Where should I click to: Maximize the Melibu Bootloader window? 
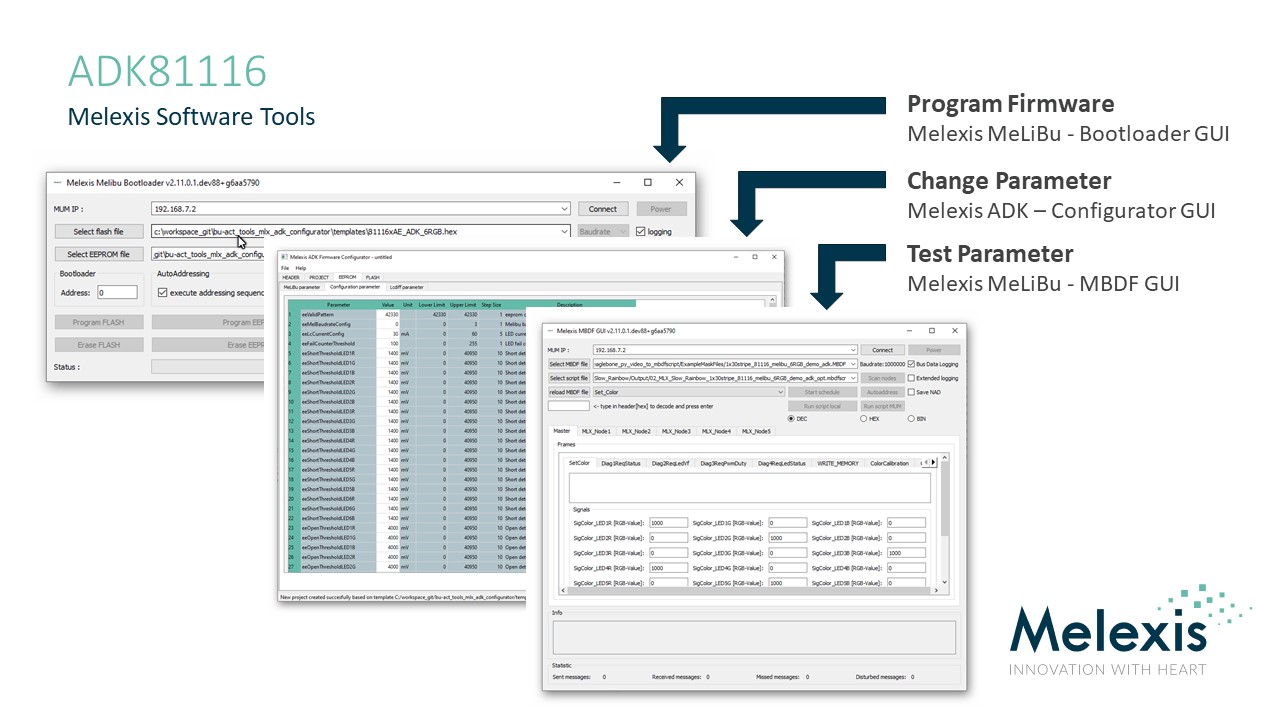tap(648, 183)
